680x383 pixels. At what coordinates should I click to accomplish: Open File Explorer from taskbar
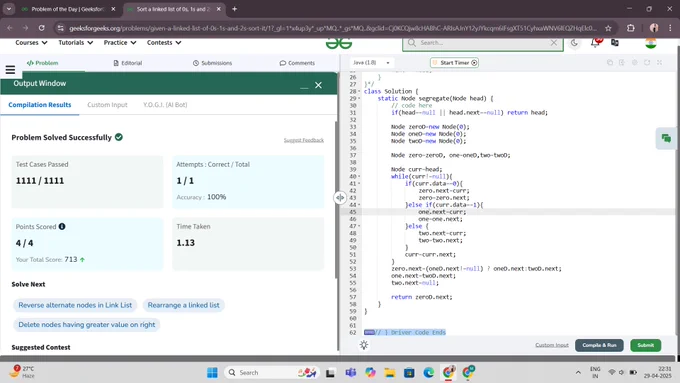tap(389, 373)
